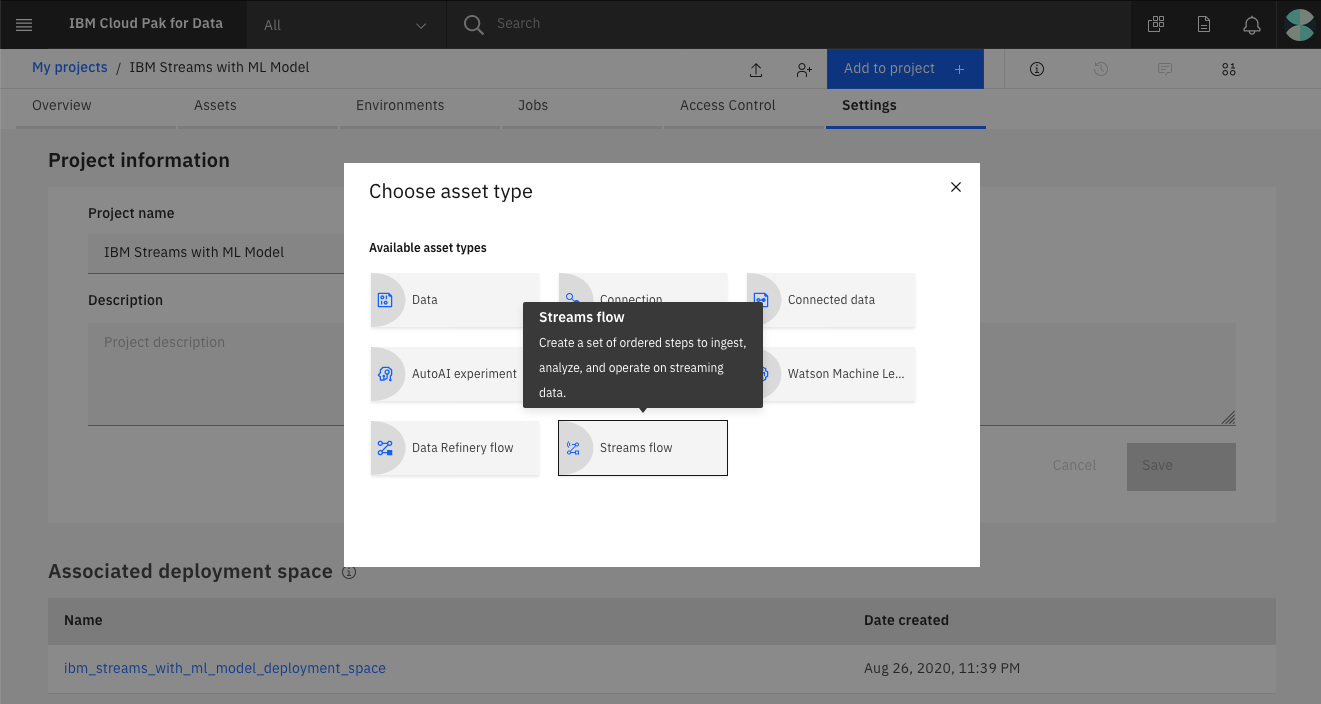Open the user profile avatar
The height and width of the screenshot is (704, 1321).
pos(1299,24)
